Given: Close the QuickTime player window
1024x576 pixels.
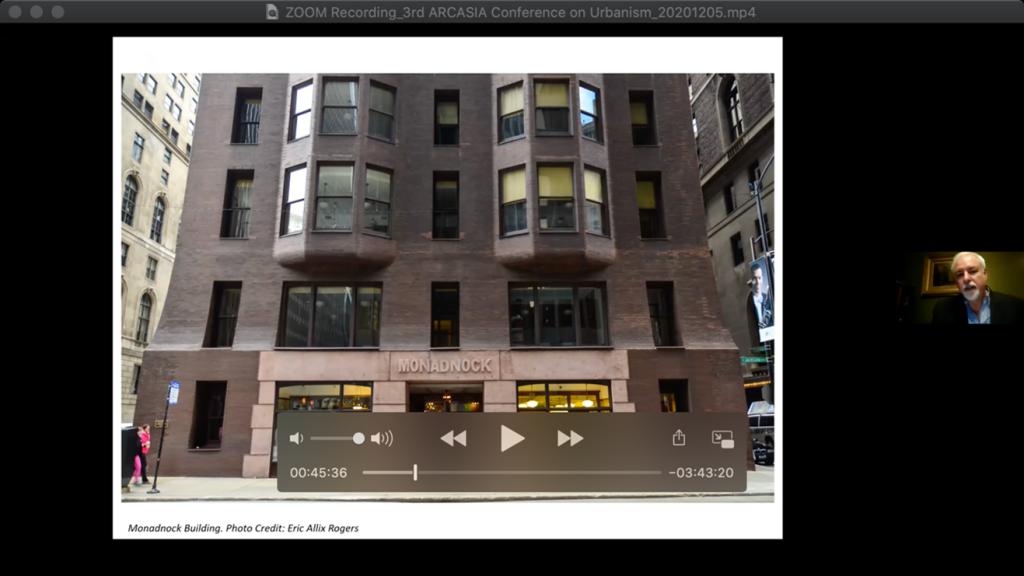Looking at the screenshot, I should click(x=15, y=12).
